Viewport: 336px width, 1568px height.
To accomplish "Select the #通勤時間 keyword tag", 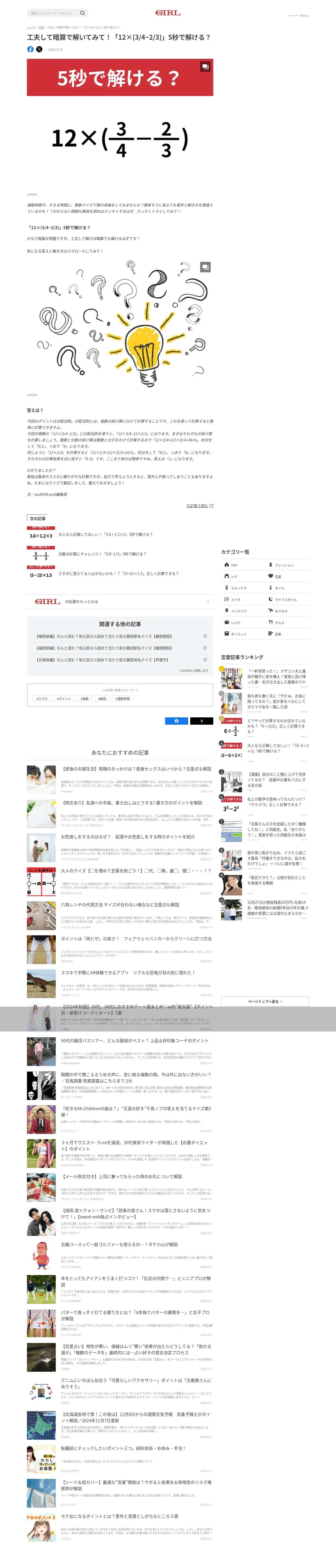I will 122,699.
